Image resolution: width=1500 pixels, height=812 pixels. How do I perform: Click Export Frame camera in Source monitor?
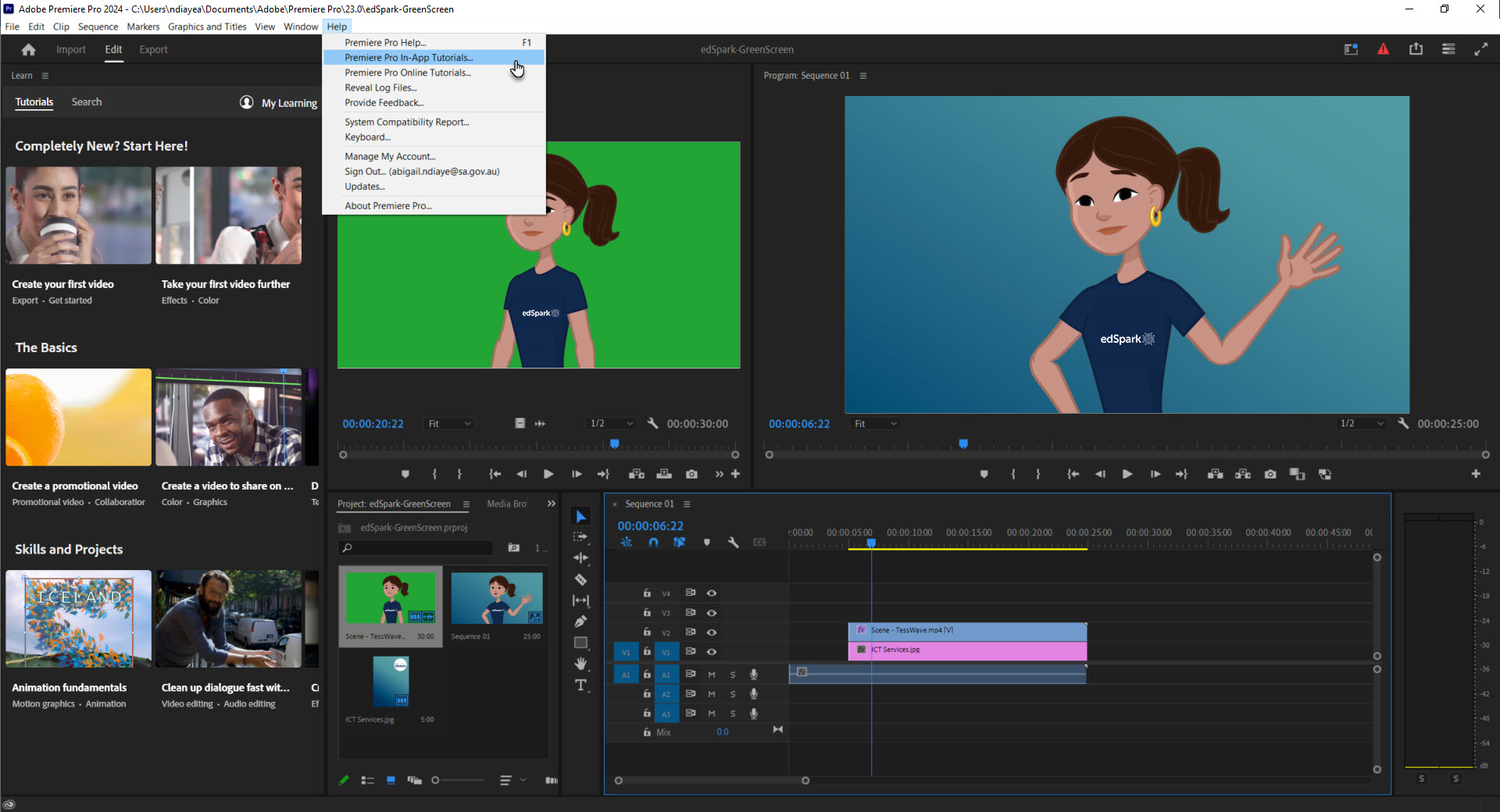(x=691, y=474)
